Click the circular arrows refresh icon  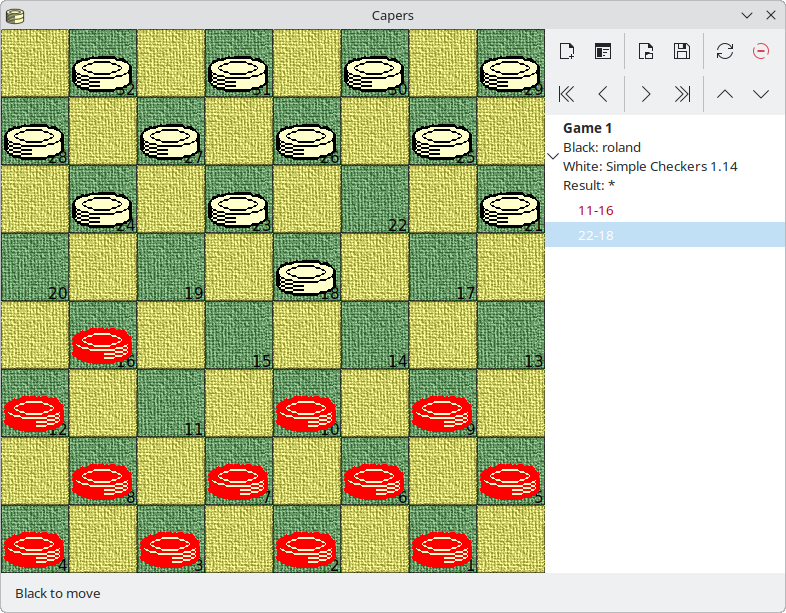(725, 51)
